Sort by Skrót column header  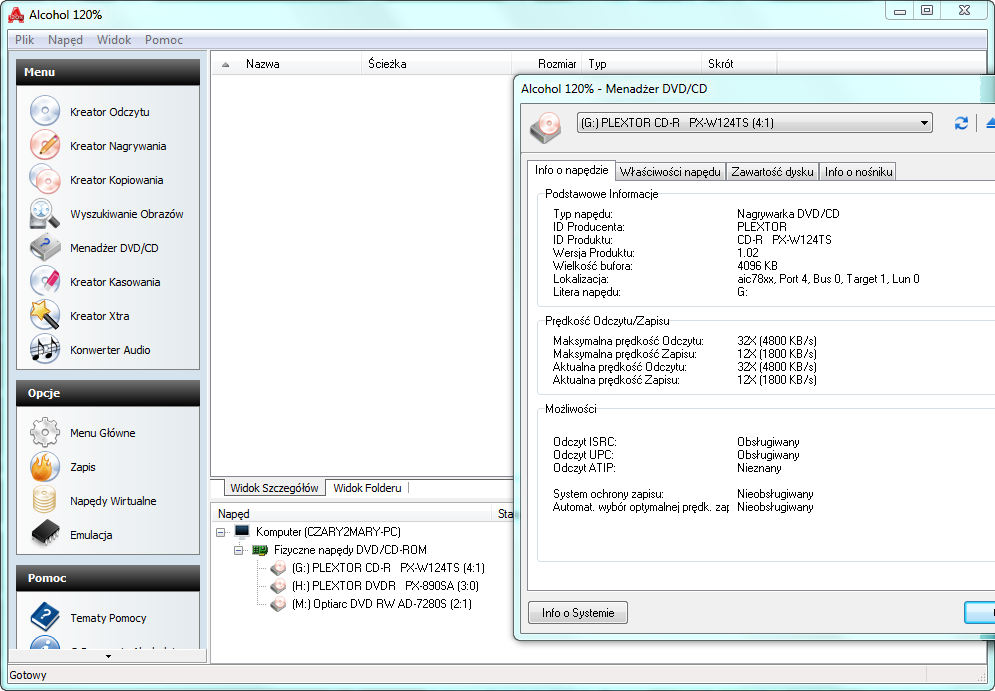[739, 63]
